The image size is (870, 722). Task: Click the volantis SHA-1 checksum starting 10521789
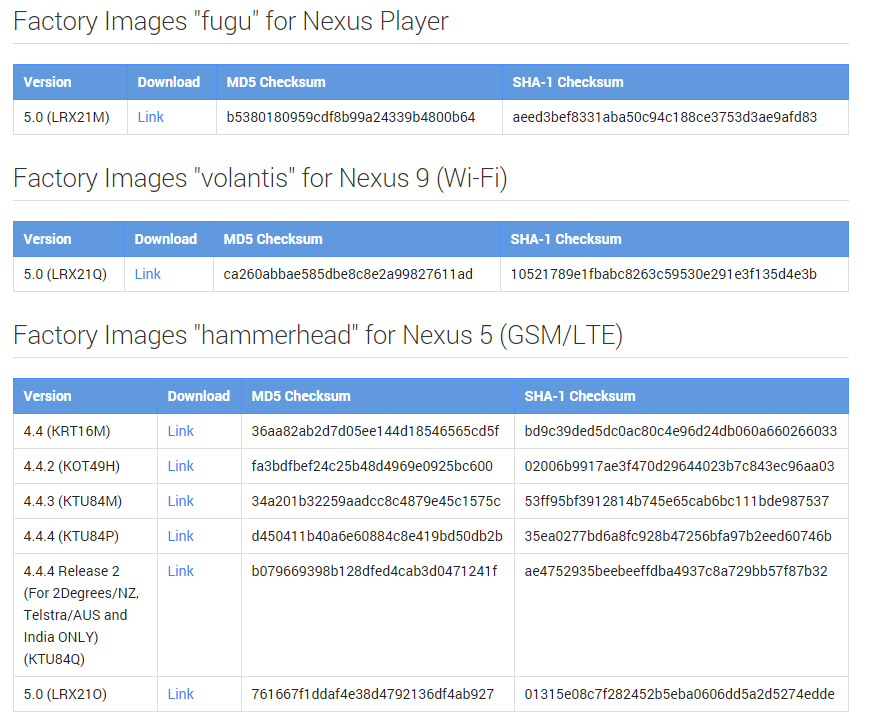point(663,274)
